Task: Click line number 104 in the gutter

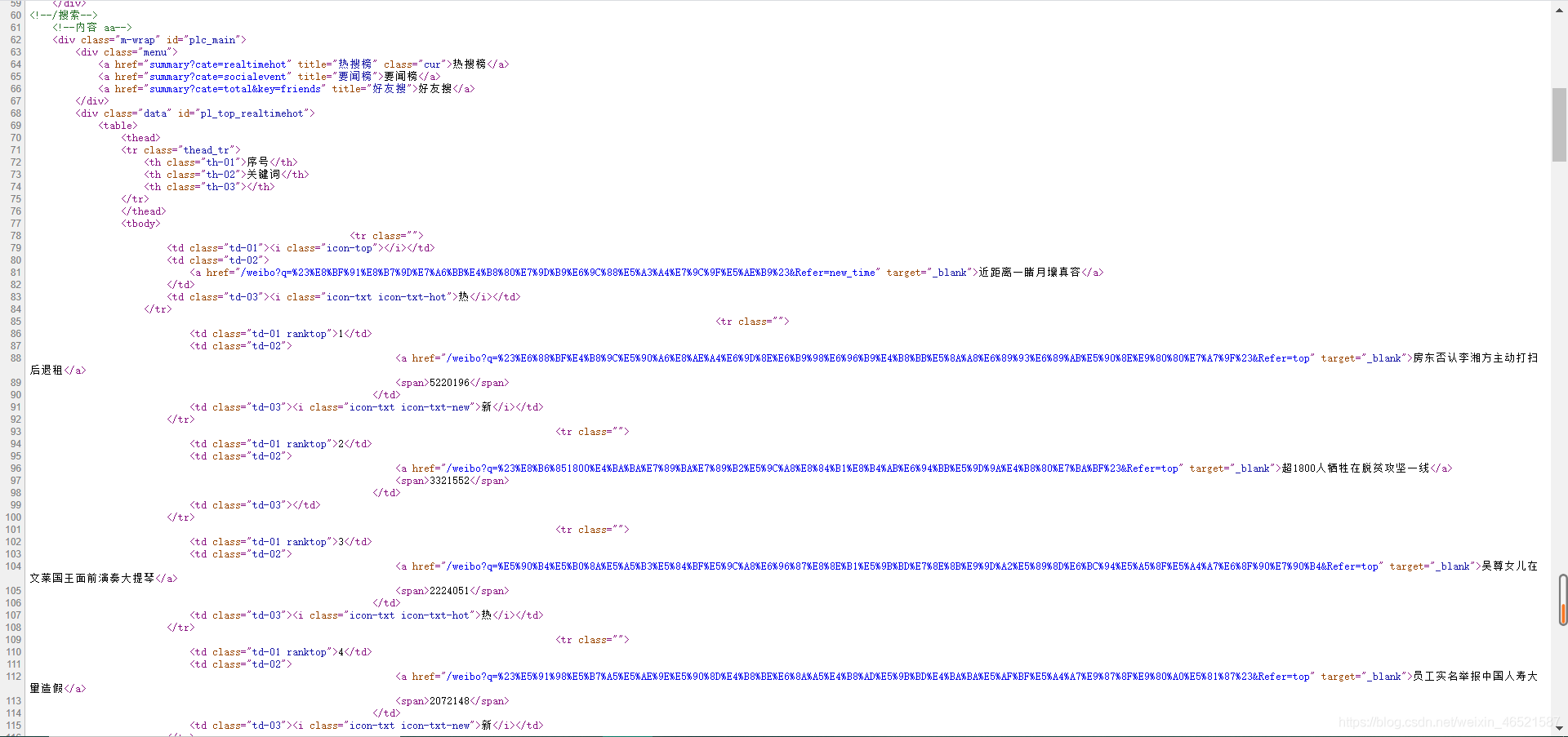Action: 13,566
